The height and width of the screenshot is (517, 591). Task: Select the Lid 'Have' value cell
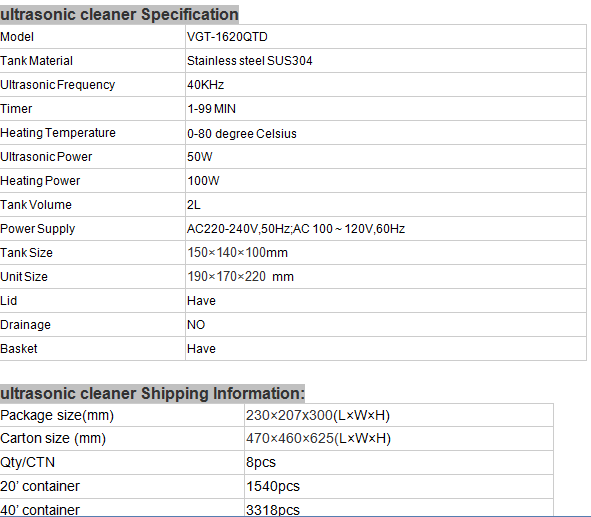tap(386, 301)
